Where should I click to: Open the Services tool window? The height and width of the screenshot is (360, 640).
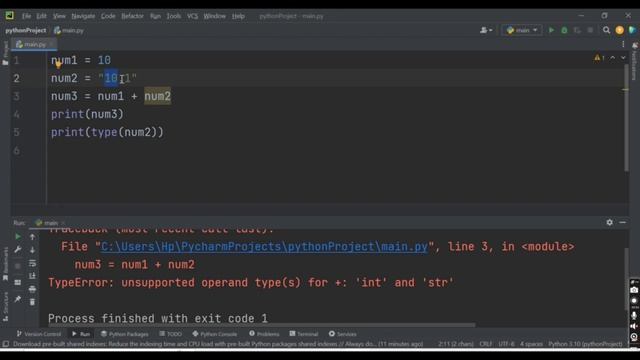tap(342, 334)
